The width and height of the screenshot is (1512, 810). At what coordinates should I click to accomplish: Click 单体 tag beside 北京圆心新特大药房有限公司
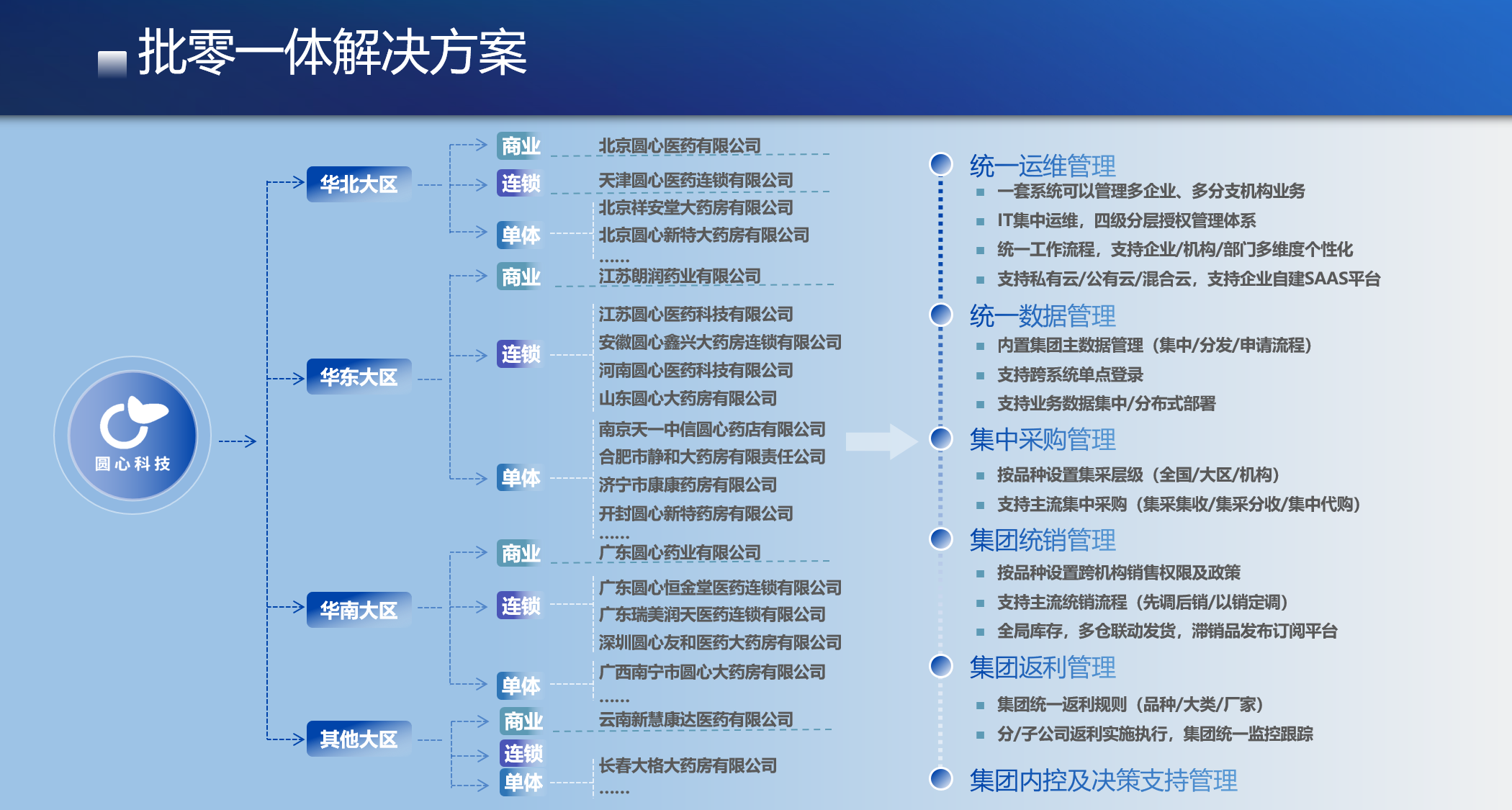520,235
